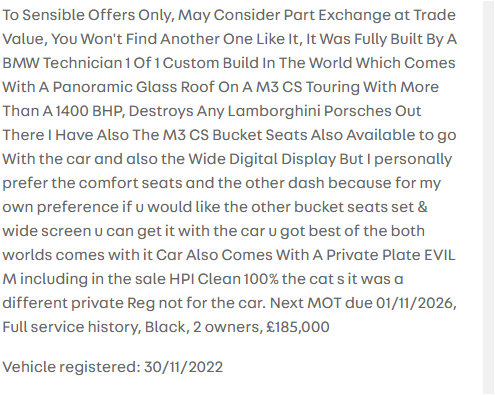This screenshot has width=495, height=395.
Task: Click the 'Private Plate EVIL' text
Action: 390,255
